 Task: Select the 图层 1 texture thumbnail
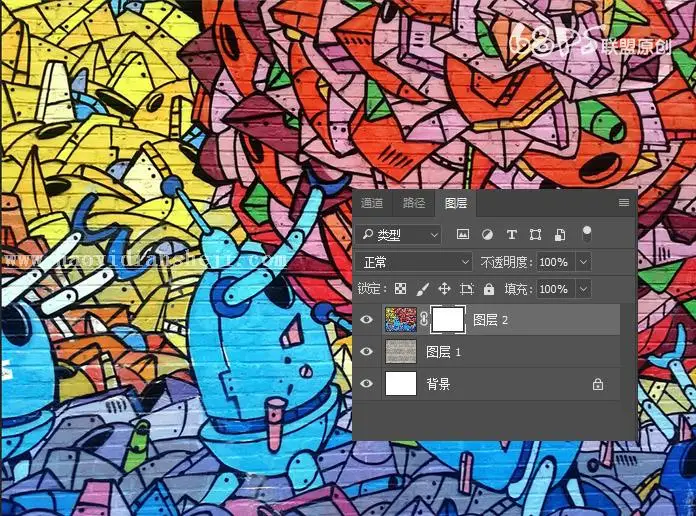click(400, 351)
